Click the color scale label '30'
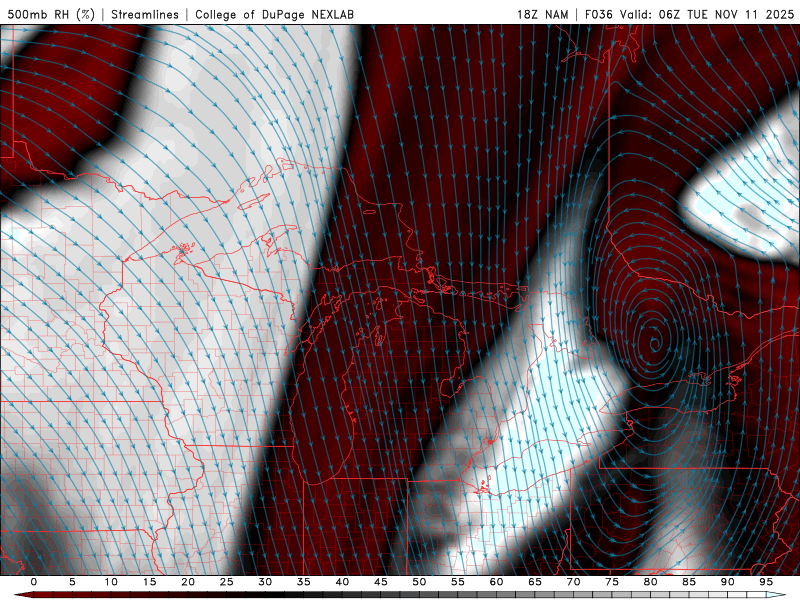Viewport: 800px width, 600px height. (x=265, y=582)
